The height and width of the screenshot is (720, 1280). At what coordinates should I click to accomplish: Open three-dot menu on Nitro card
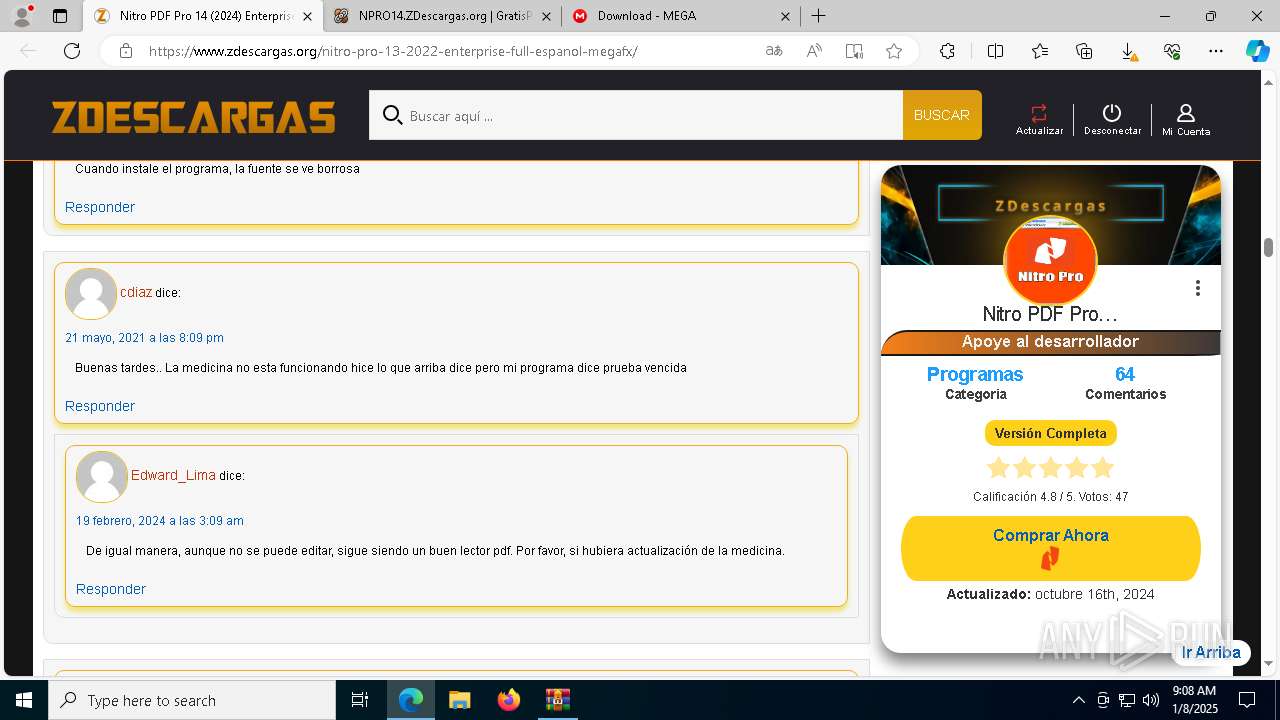[x=1197, y=288]
